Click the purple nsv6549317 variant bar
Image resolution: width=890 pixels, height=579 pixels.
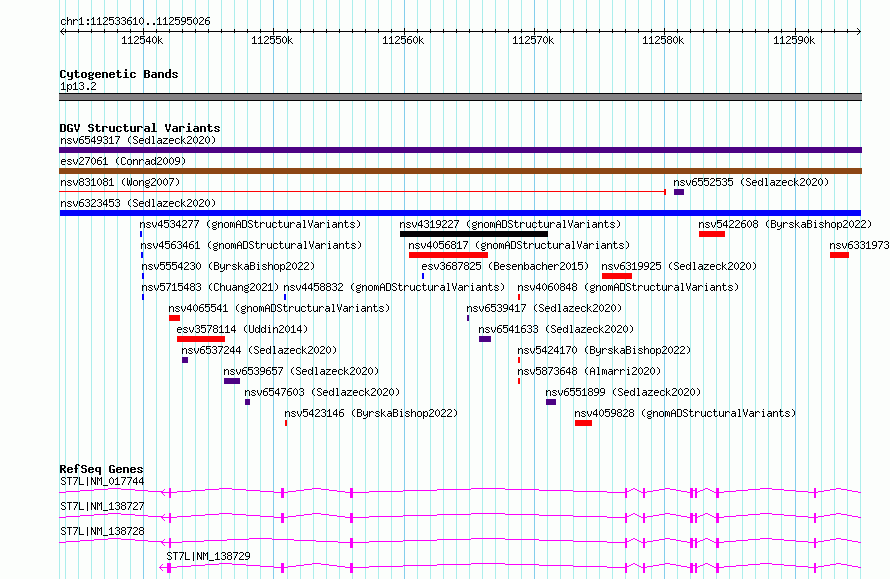(x=460, y=150)
